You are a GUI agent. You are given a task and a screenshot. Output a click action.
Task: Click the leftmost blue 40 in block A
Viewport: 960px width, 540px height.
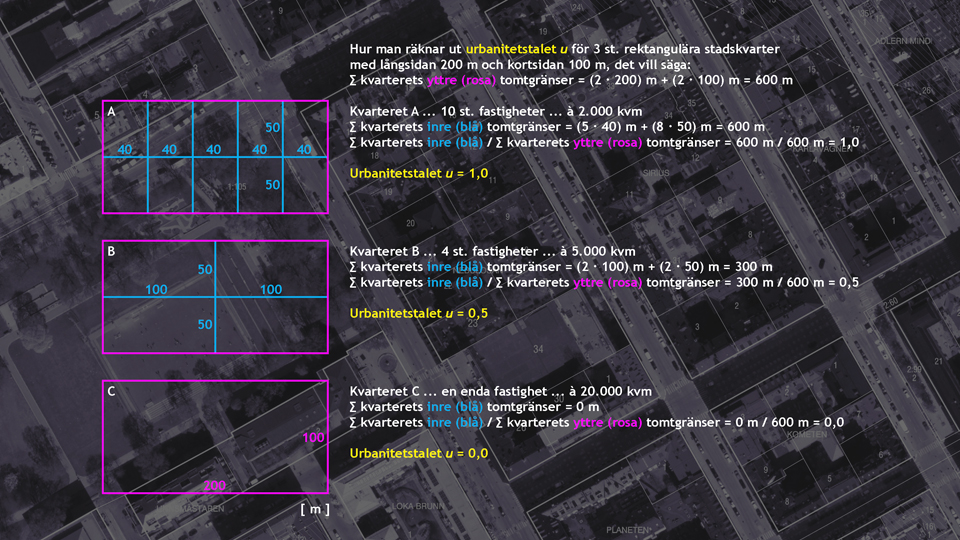pos(125,150)
